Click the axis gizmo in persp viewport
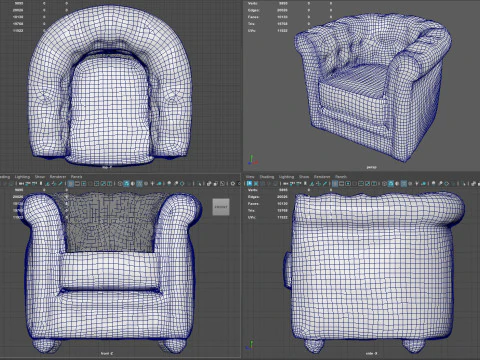 click(252, 160)
